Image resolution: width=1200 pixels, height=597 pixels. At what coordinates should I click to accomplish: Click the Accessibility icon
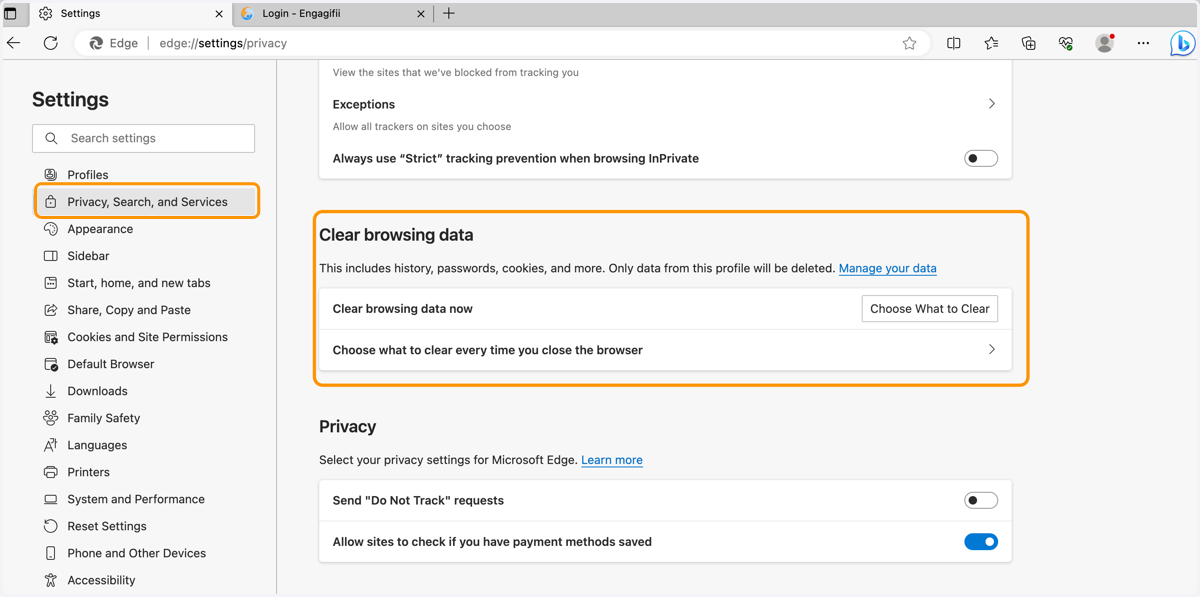pyautogui.click(x=51, y=580)
